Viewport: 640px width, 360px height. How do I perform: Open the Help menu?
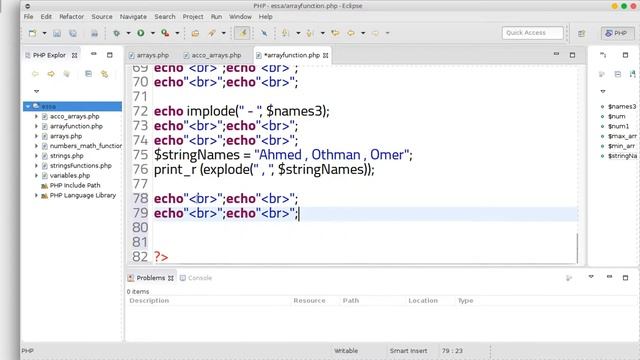tap(266, 17)
